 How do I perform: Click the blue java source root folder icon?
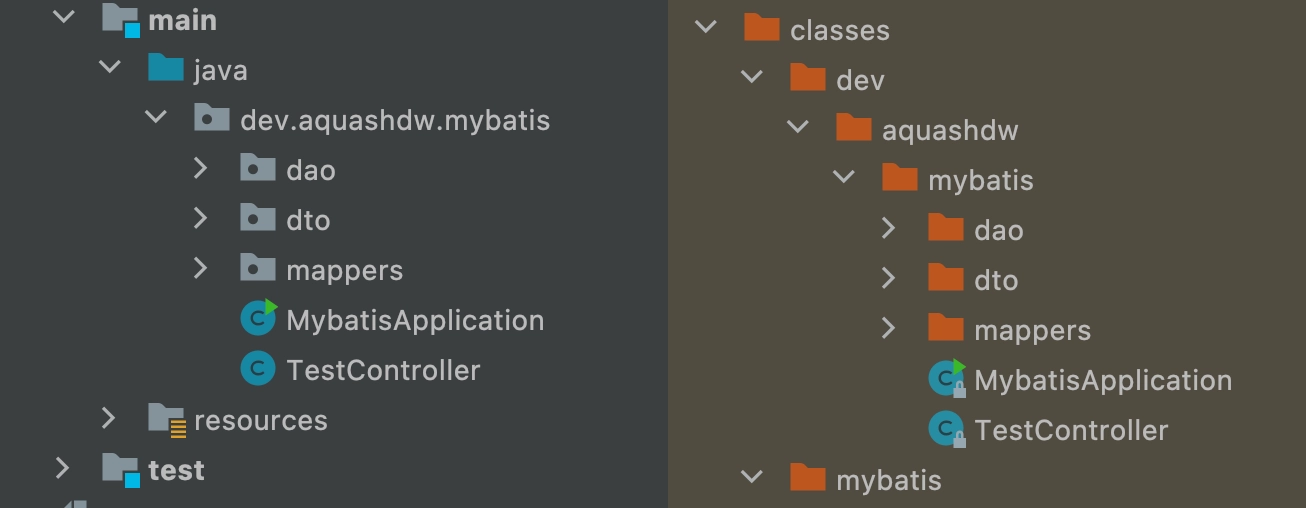coord(166,69)
